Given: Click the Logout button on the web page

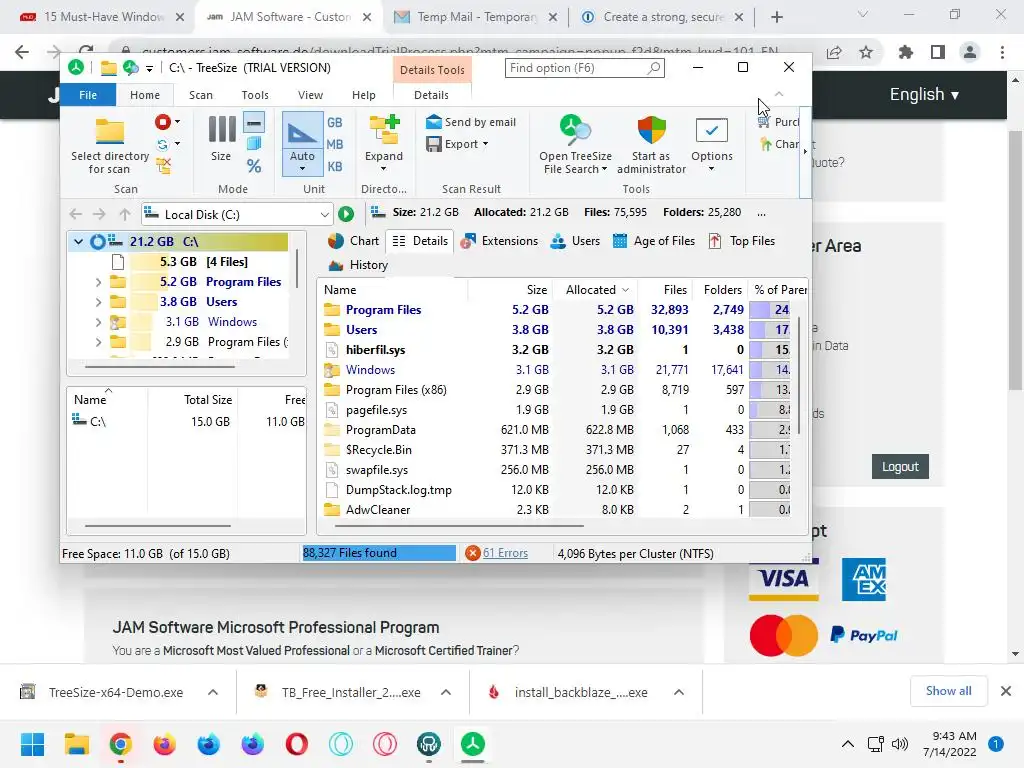Looking at the screenshot, I should coord(900,467).
